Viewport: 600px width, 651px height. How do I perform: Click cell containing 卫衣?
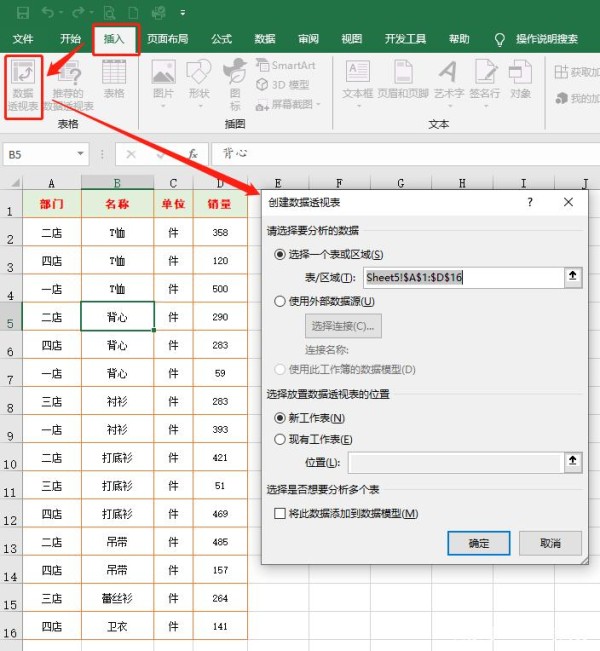coord(117,626)
